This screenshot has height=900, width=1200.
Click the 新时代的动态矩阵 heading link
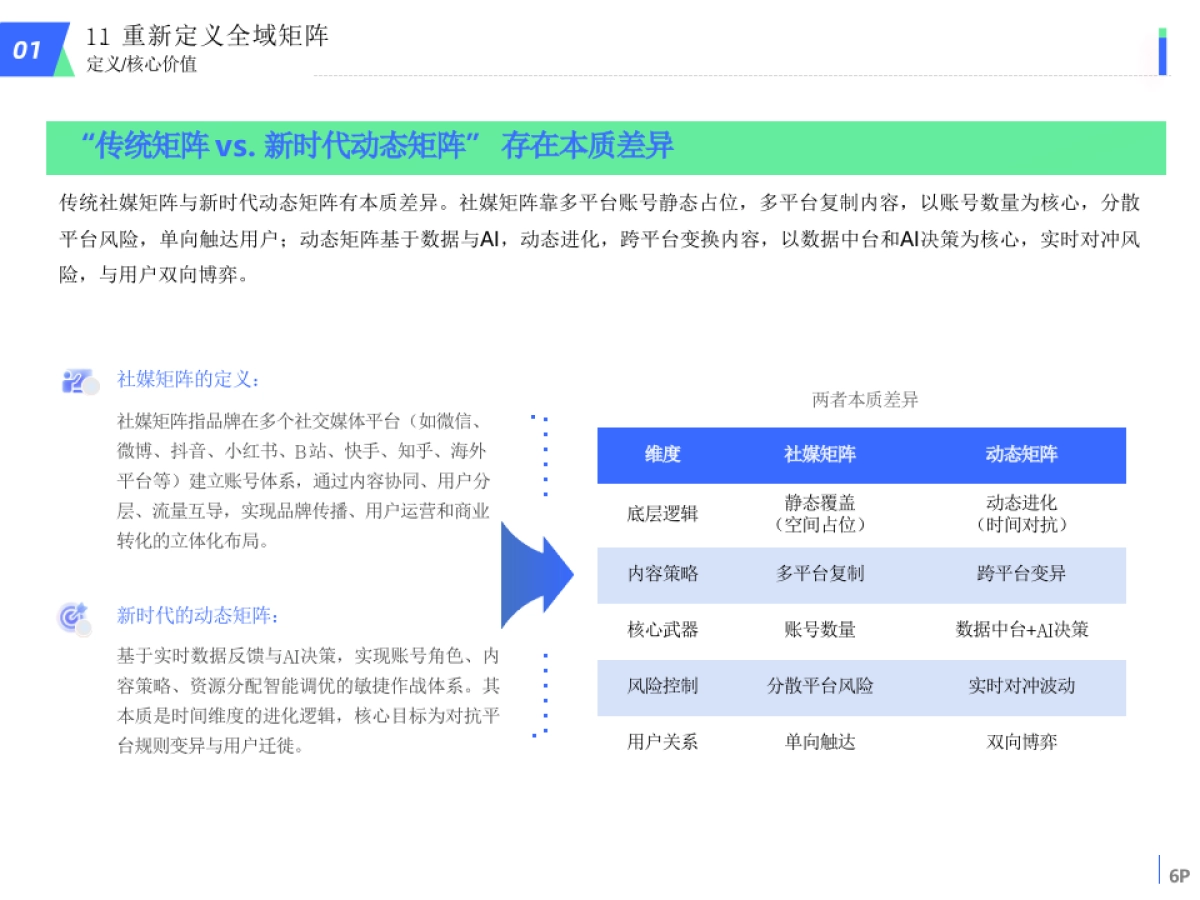pos(195,618)
